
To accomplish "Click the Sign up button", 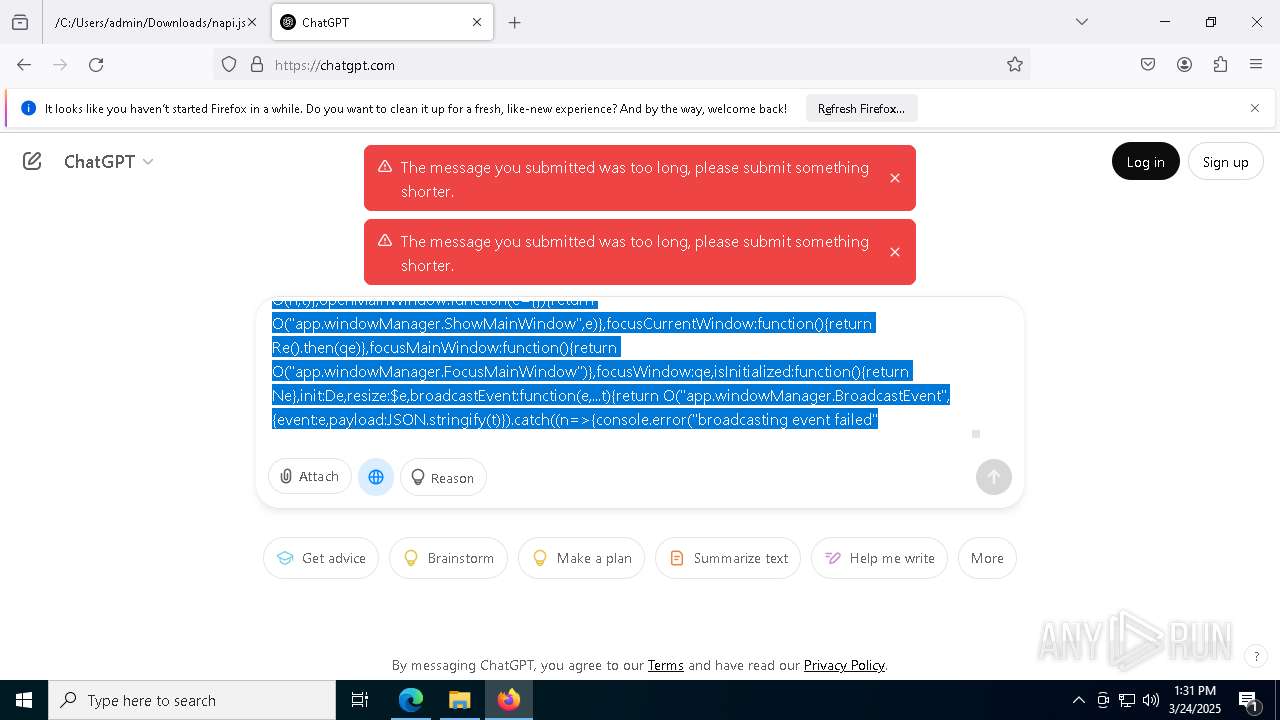I will [x=1225, y=162].
